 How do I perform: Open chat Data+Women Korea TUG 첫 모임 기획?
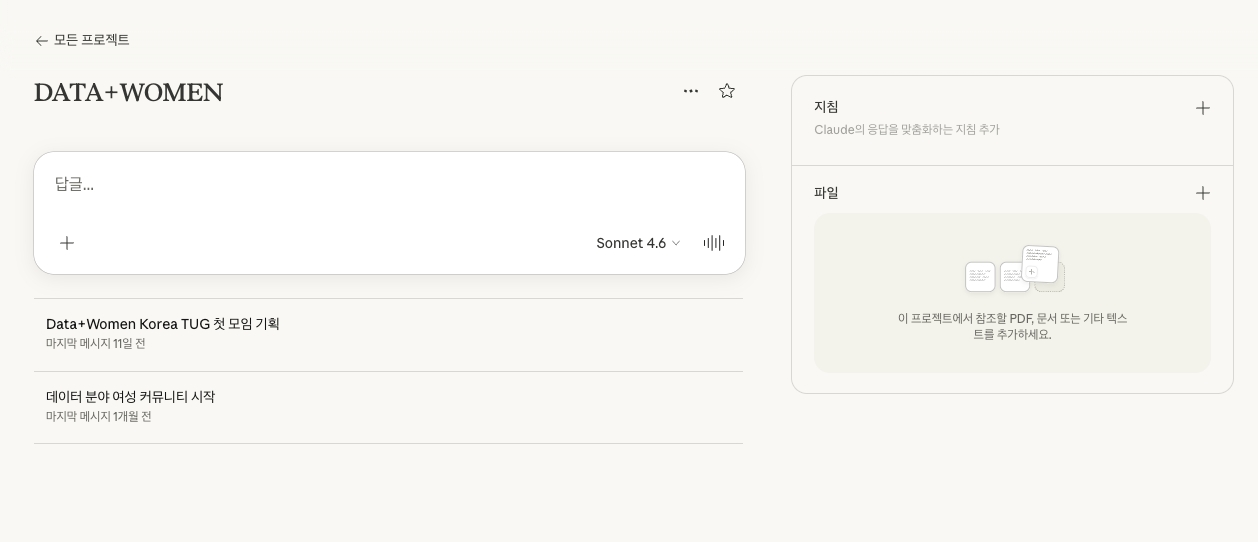(388, 334)
